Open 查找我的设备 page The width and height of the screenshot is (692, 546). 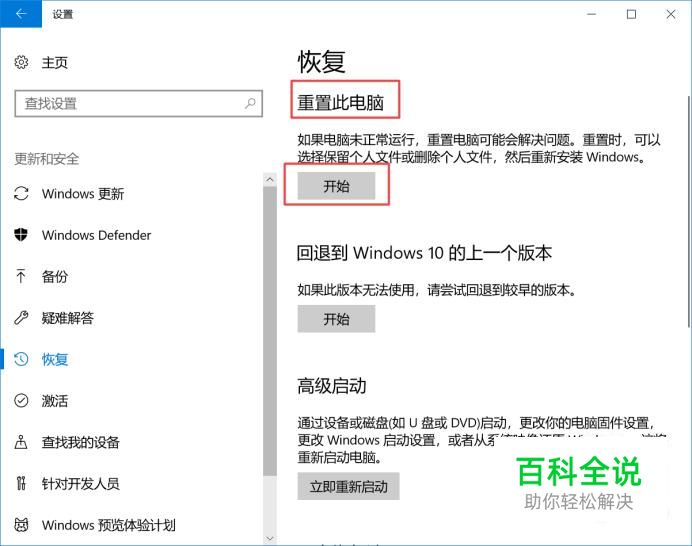click(x=80, y=442)
